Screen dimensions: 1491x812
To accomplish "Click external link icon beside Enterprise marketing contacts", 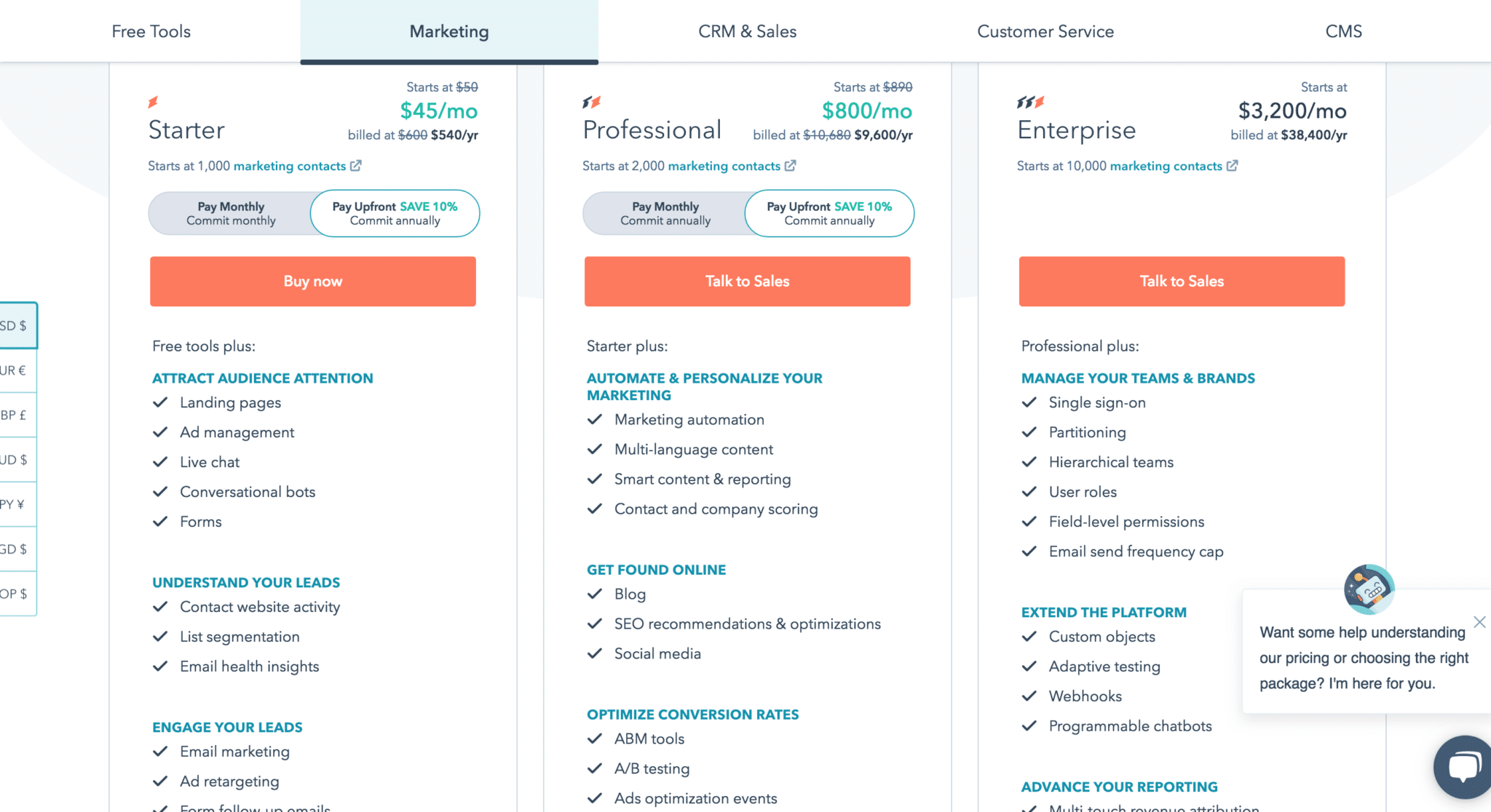I will (1232, 166).
